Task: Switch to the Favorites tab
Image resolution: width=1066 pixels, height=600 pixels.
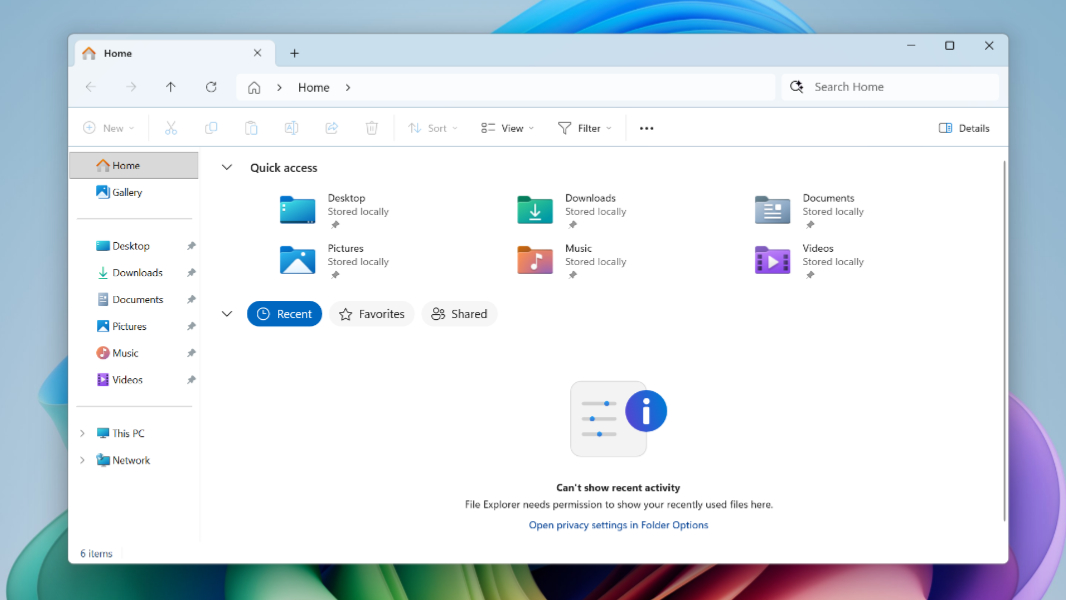Action: pyautogui.click(x=371, y=314)
